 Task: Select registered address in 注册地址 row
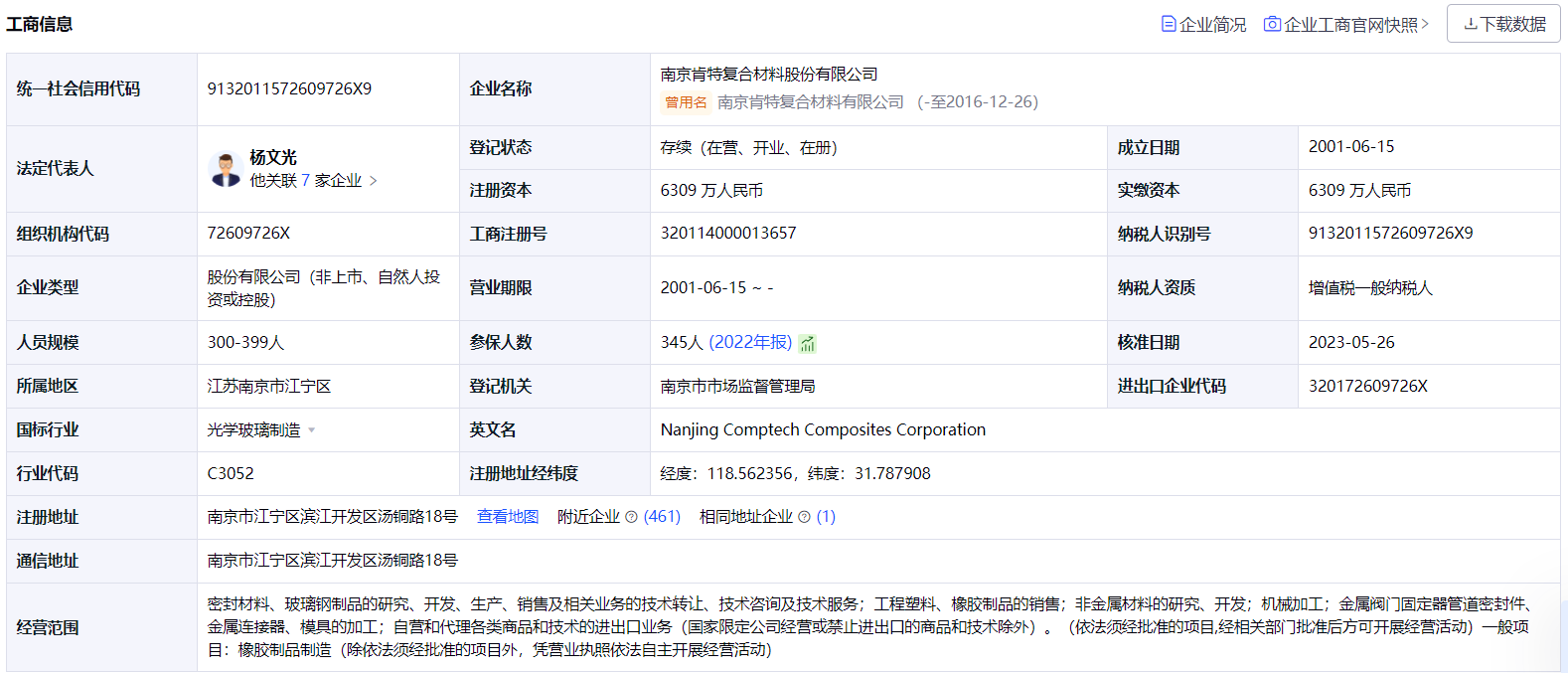point(332,517)
